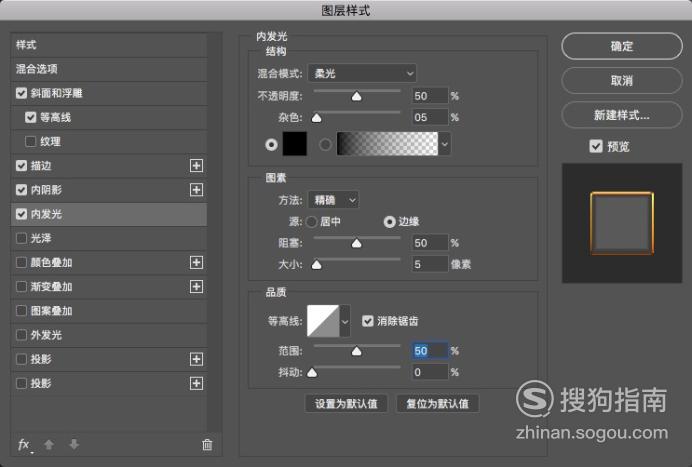Viewport: 692px width, 467px height.
Task: Click the move effect down arrow icon
Action: (74, 444)
